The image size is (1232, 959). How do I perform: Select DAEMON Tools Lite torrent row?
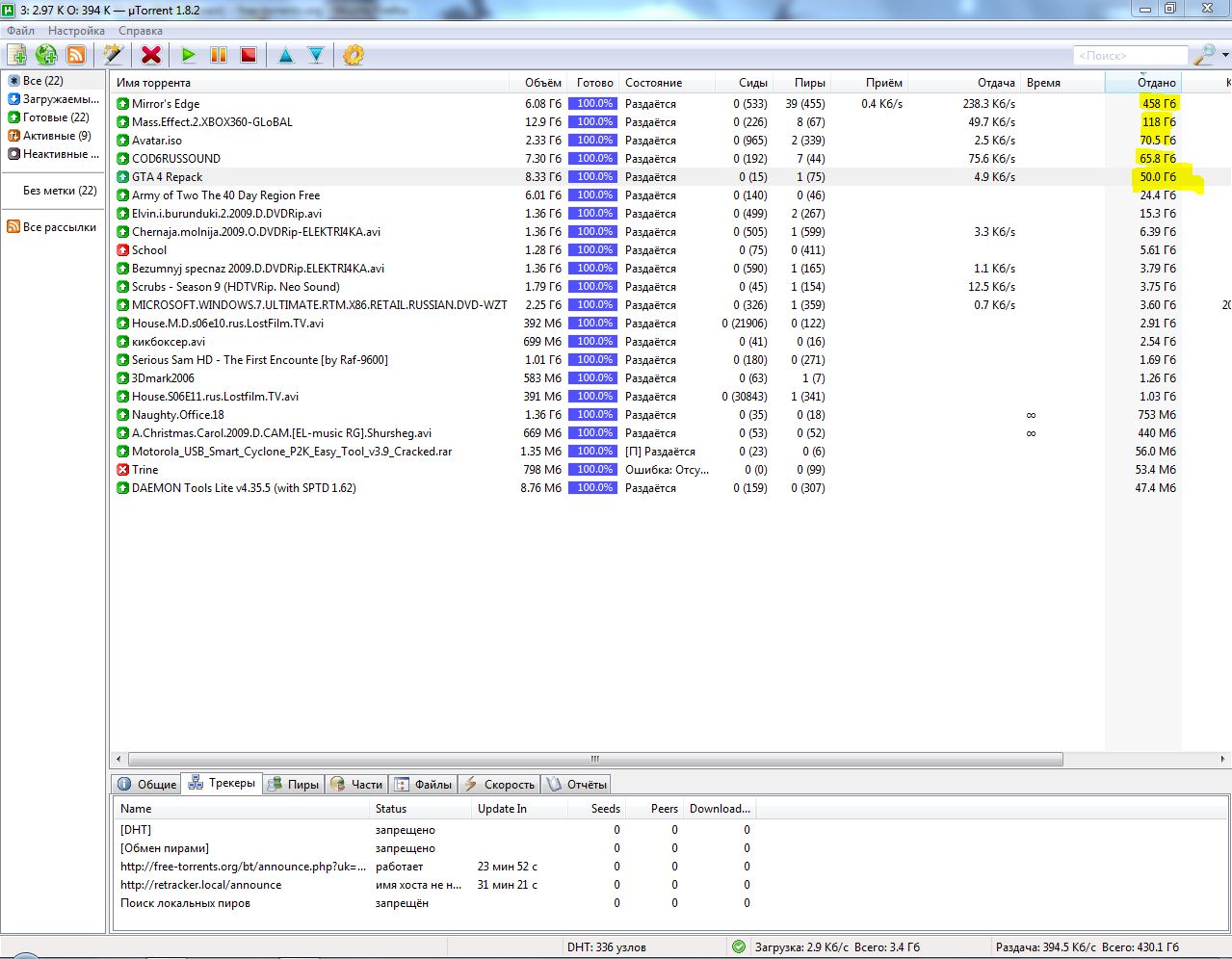pos(671,488)
